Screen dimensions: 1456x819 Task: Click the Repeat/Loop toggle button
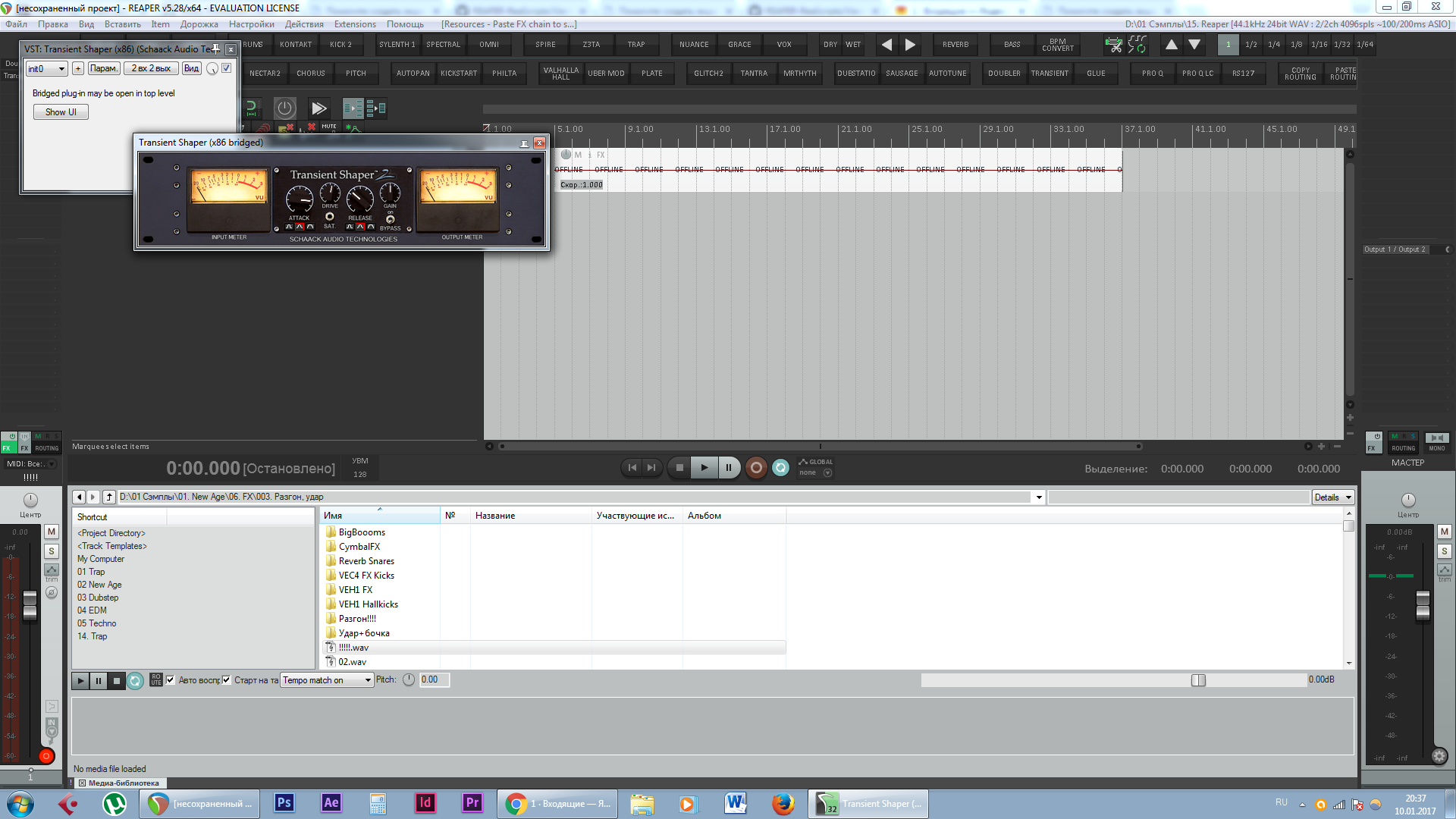780,468
